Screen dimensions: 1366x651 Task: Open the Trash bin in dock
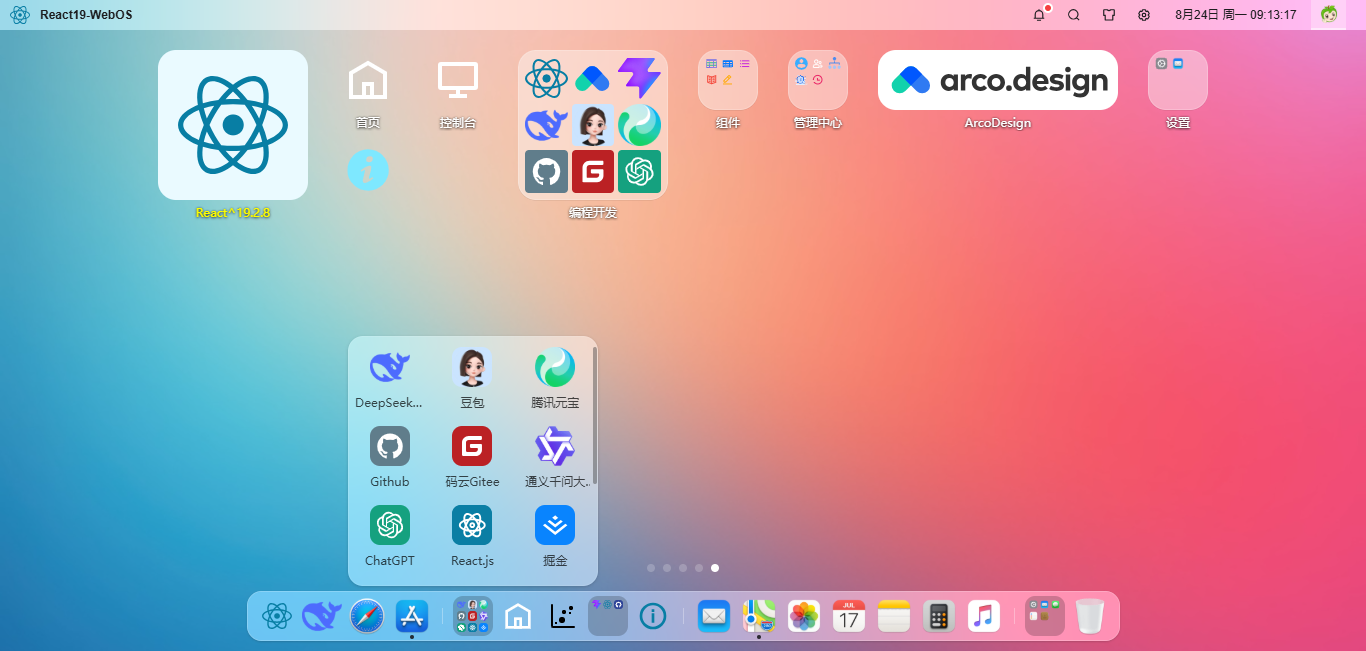[1090, 616]
